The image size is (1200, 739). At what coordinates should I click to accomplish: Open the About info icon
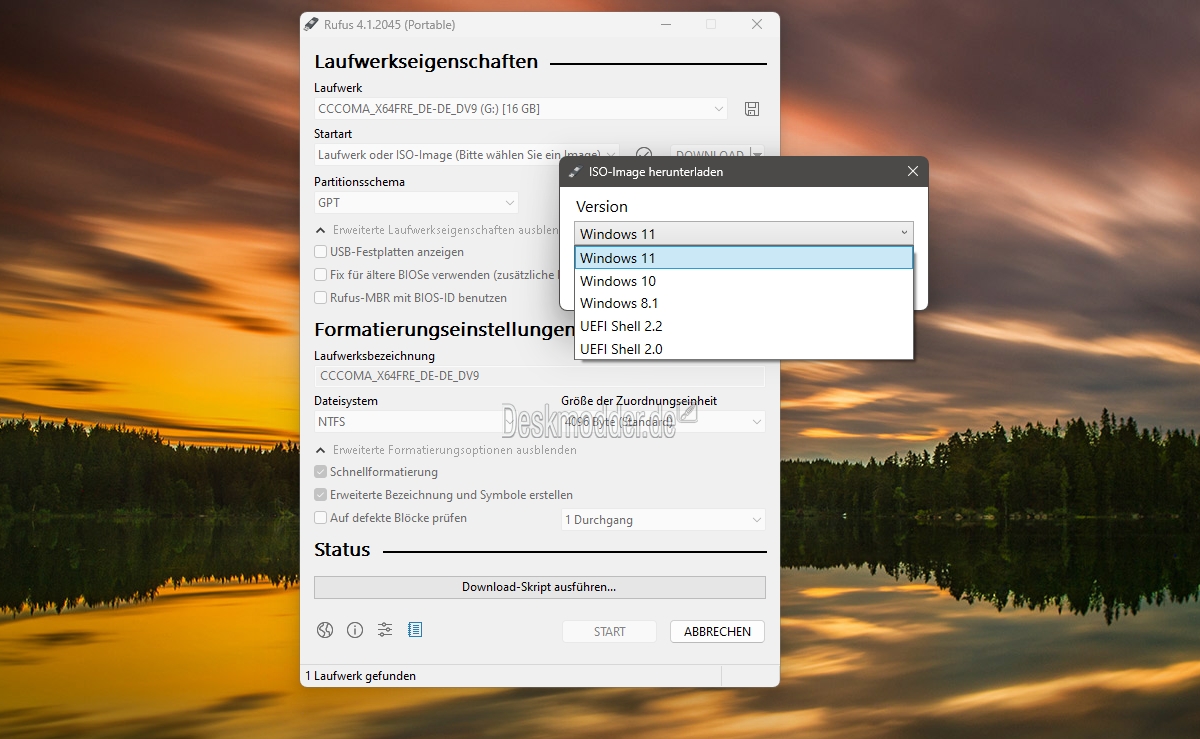click(355, 630)
